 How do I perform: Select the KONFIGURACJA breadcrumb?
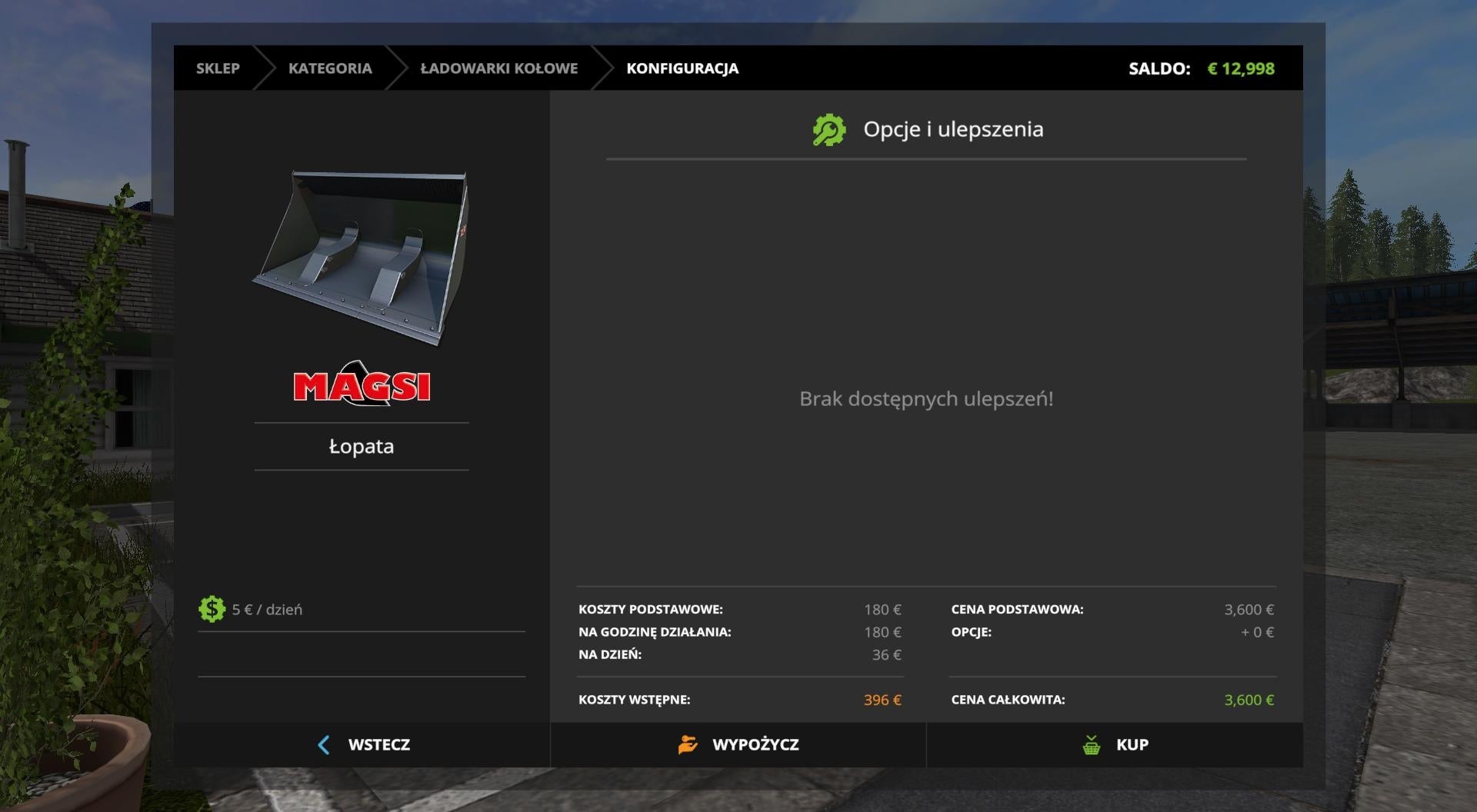tap(682, 68)
